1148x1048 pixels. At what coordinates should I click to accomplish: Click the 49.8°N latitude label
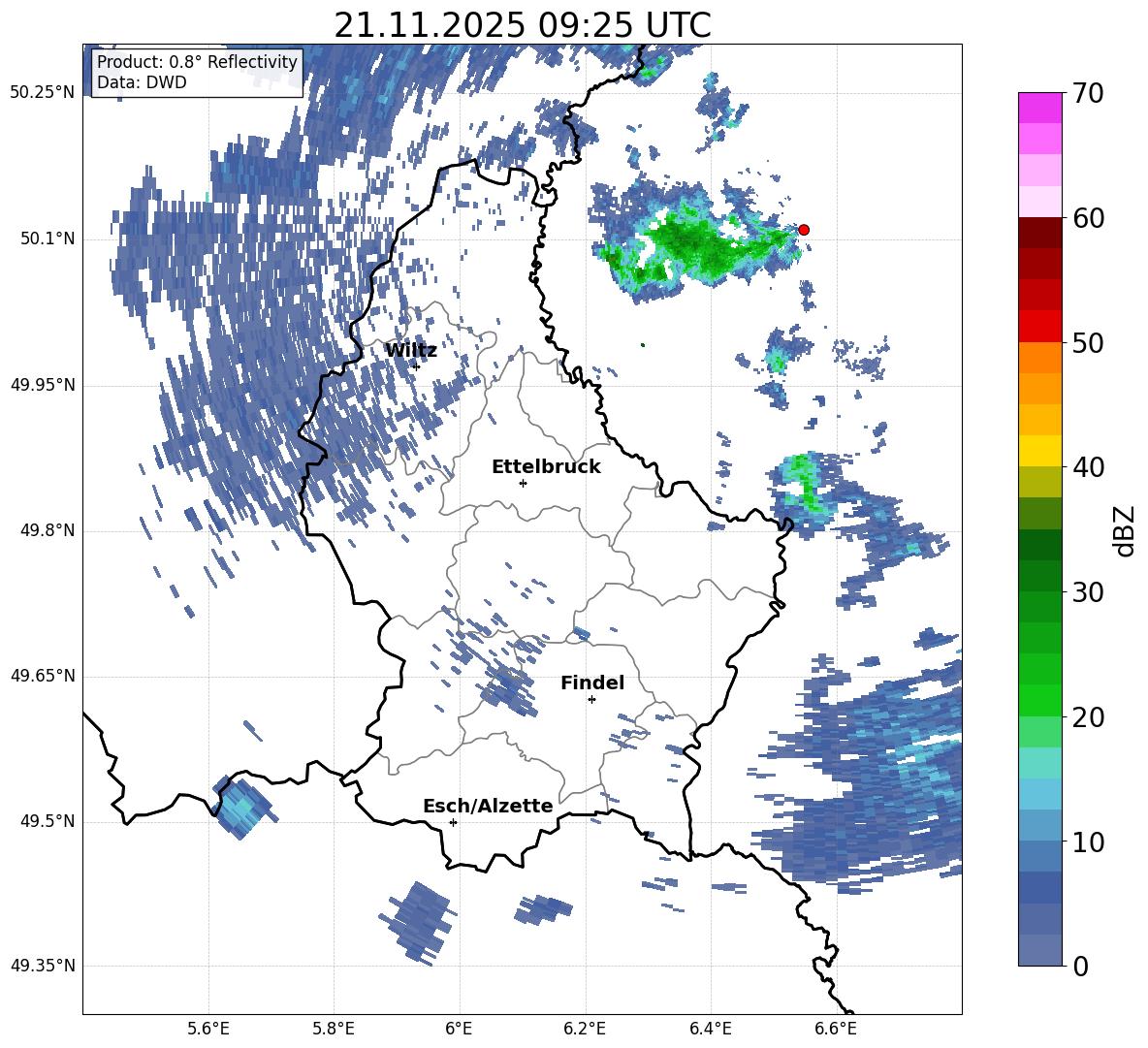click(47, 530)
